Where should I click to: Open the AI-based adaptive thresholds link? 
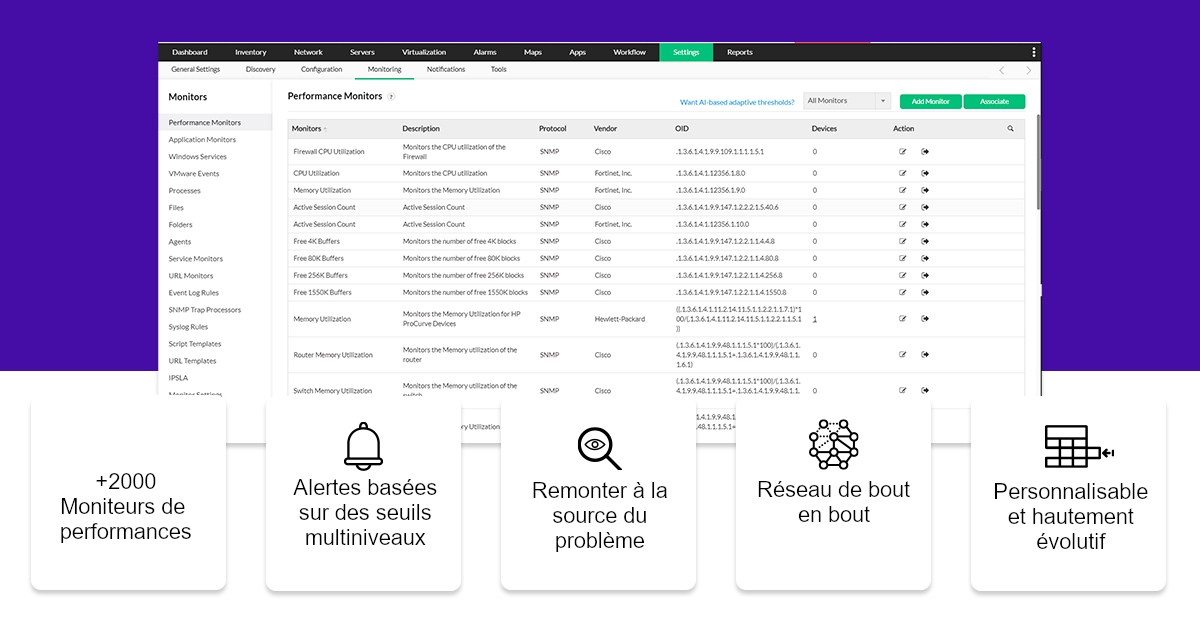point(737,101)
